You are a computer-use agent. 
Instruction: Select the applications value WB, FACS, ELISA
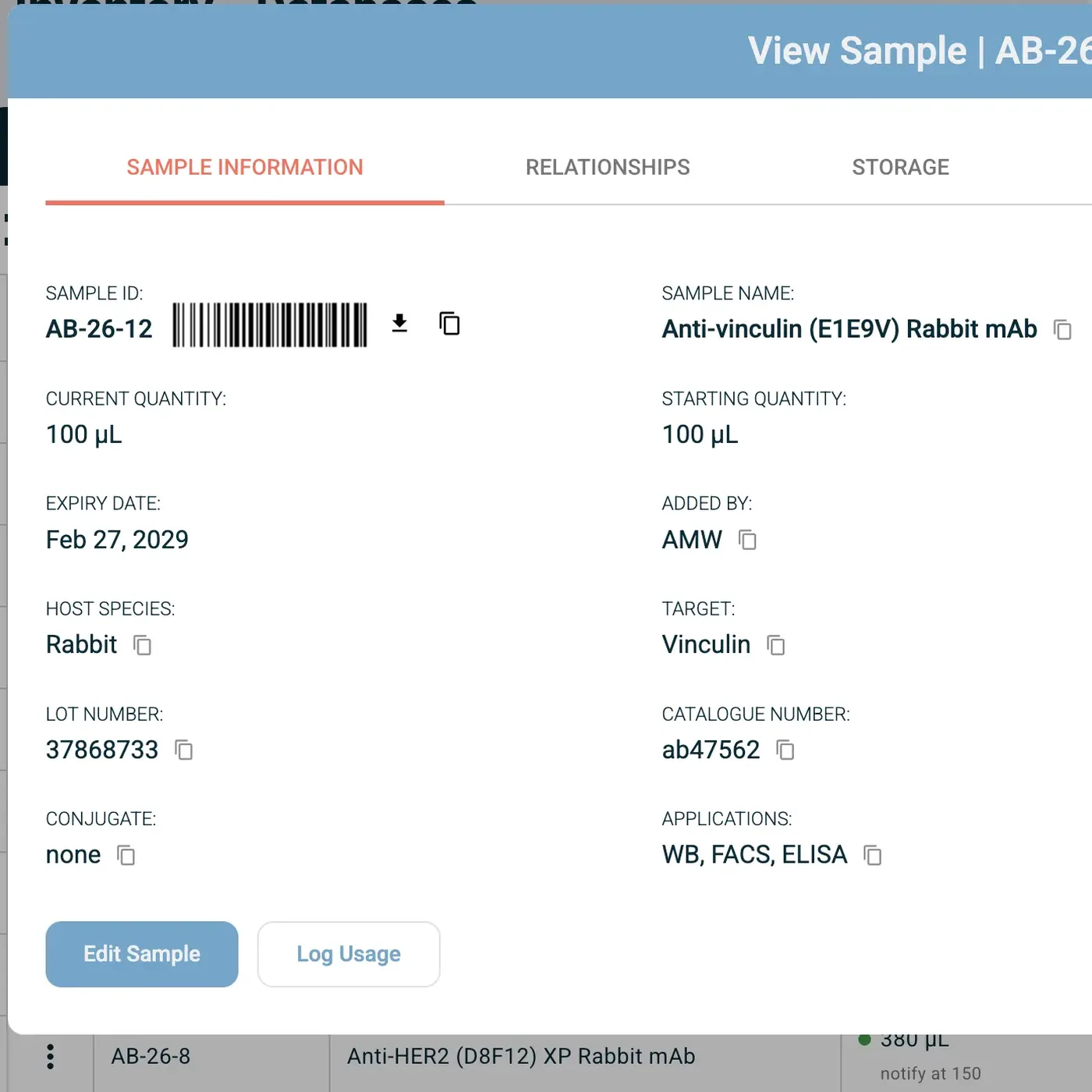click(x=754, y=855)
